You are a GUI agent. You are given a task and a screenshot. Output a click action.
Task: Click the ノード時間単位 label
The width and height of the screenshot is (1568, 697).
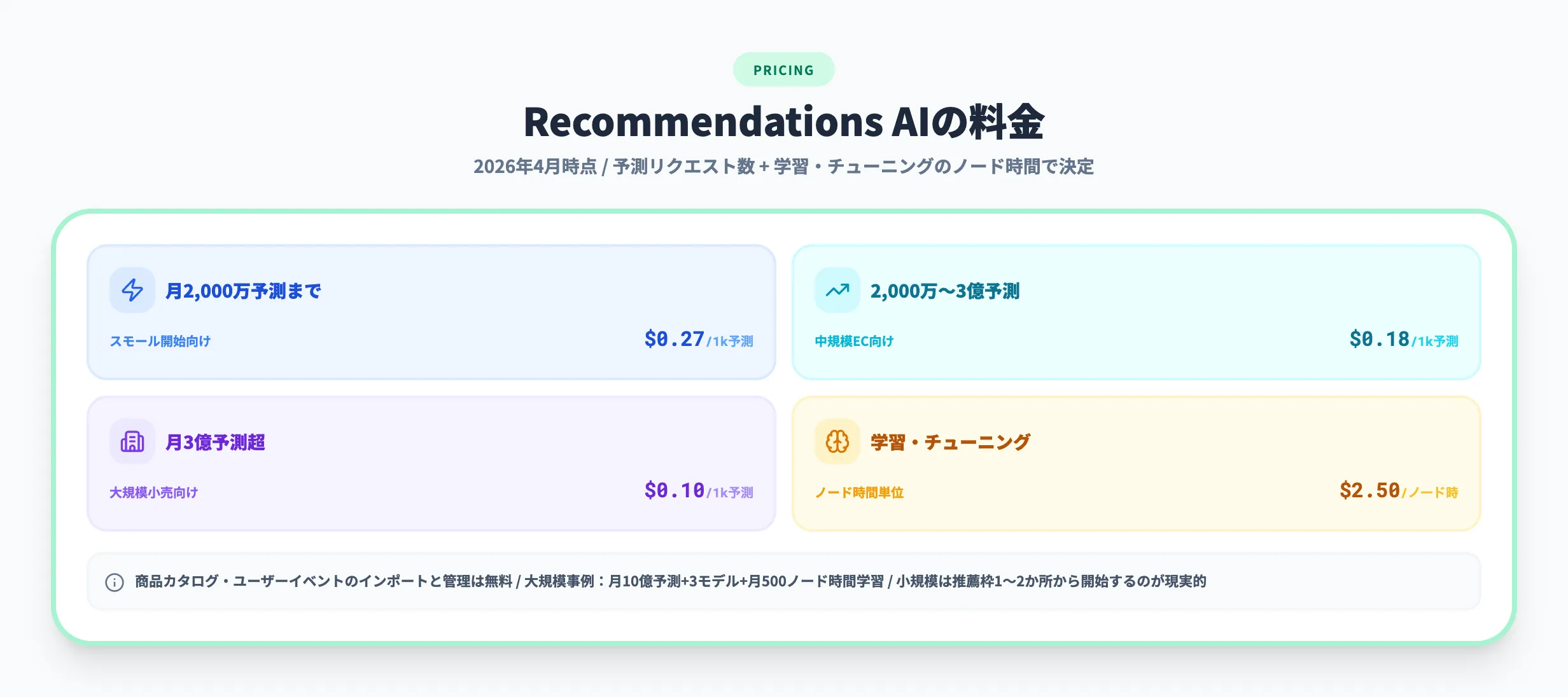point(861,492)
